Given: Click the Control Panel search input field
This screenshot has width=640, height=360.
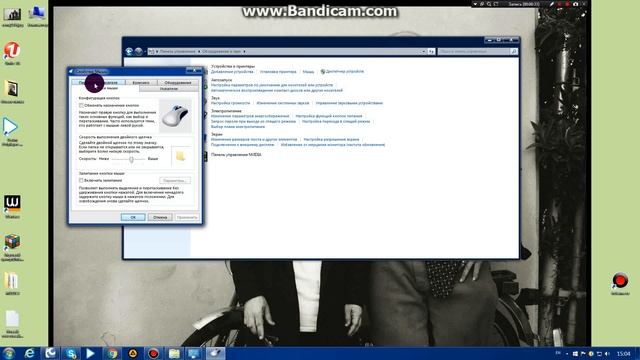Looking at the screenshot, I should pos(474,51).
